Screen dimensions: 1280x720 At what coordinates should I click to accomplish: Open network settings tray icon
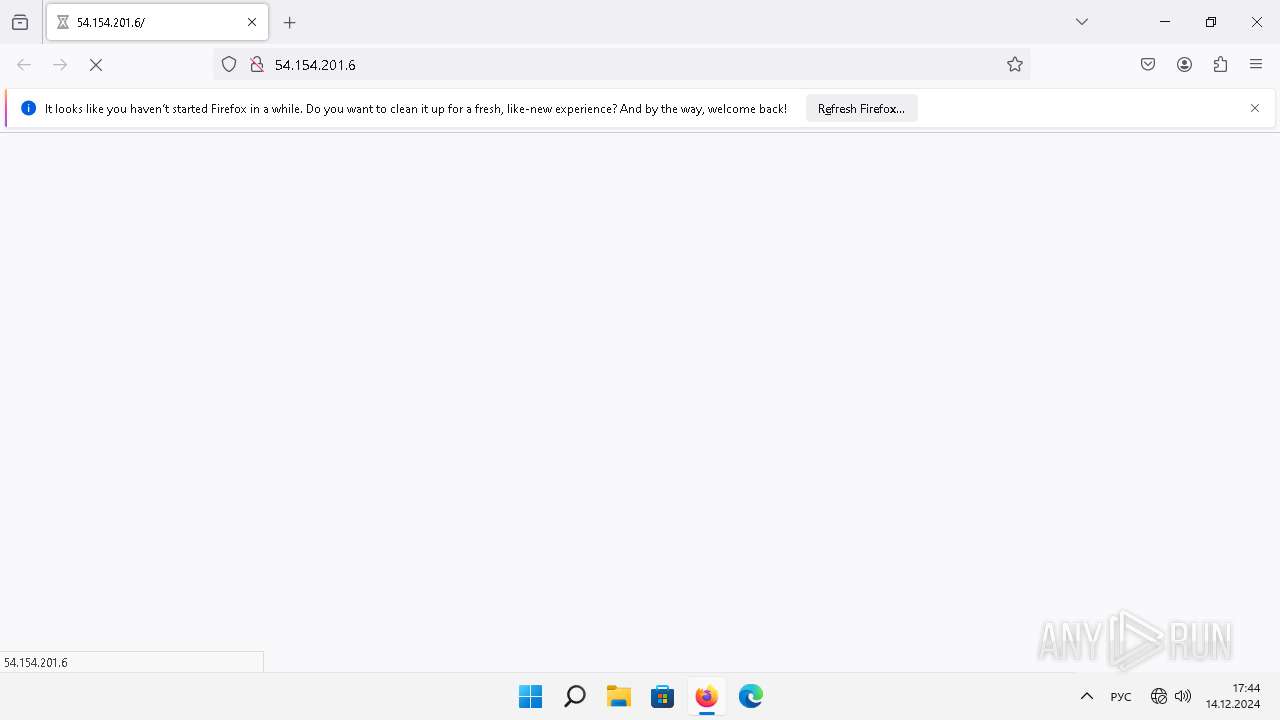coord(1159,696)
